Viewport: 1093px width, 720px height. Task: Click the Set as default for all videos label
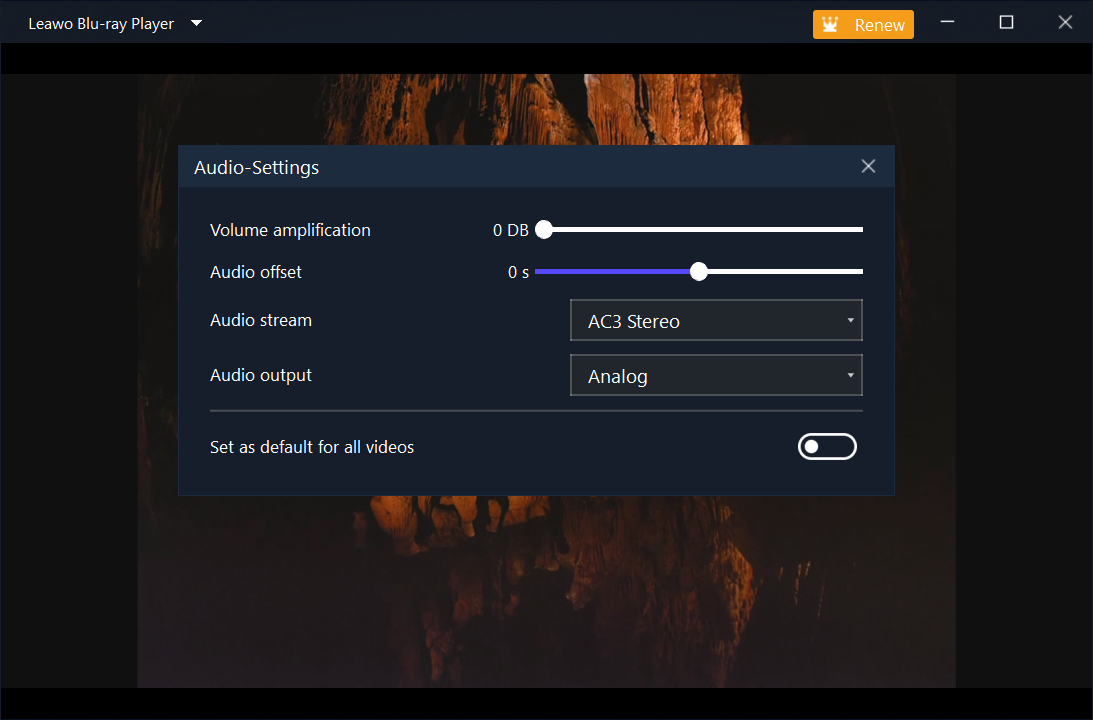312,446
